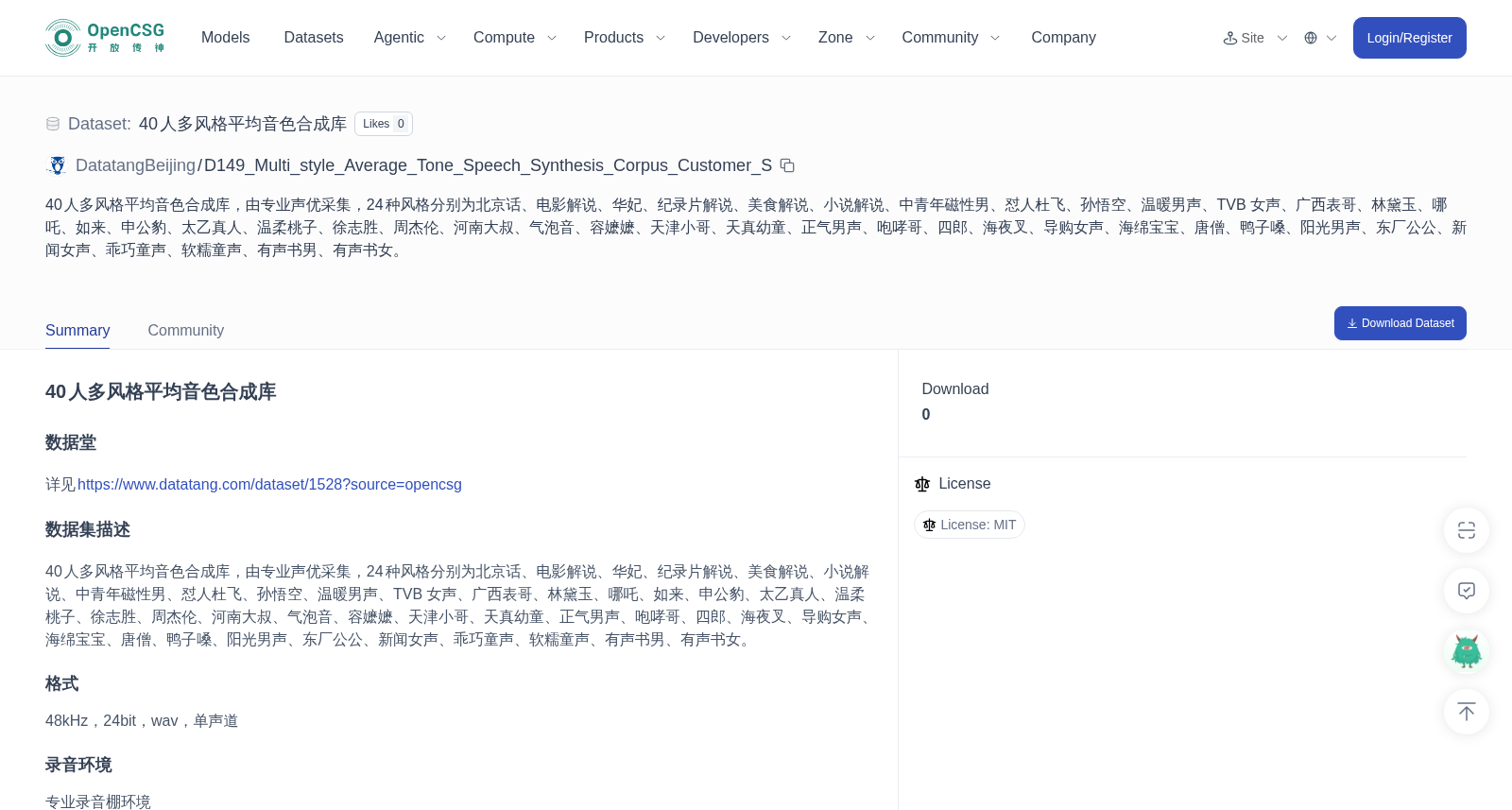Click the License: MIT tag
The width and height of the screenshot is (1512, 810).
[970, 525]
